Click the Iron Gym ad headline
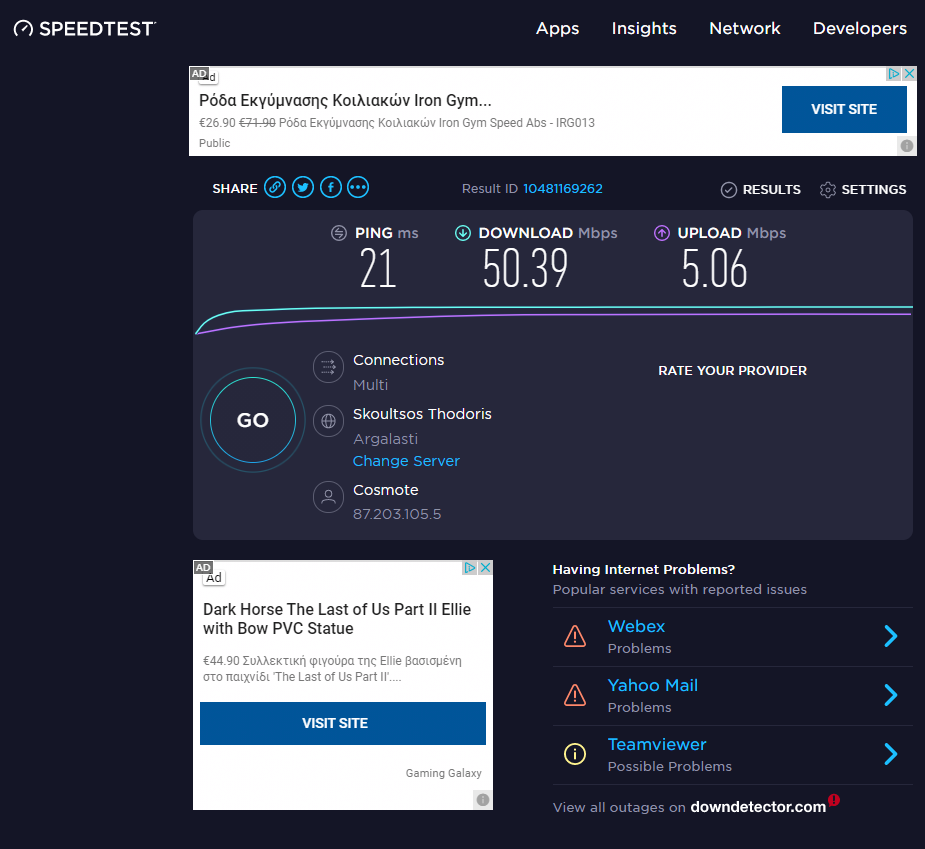 [x=345, y=100]
